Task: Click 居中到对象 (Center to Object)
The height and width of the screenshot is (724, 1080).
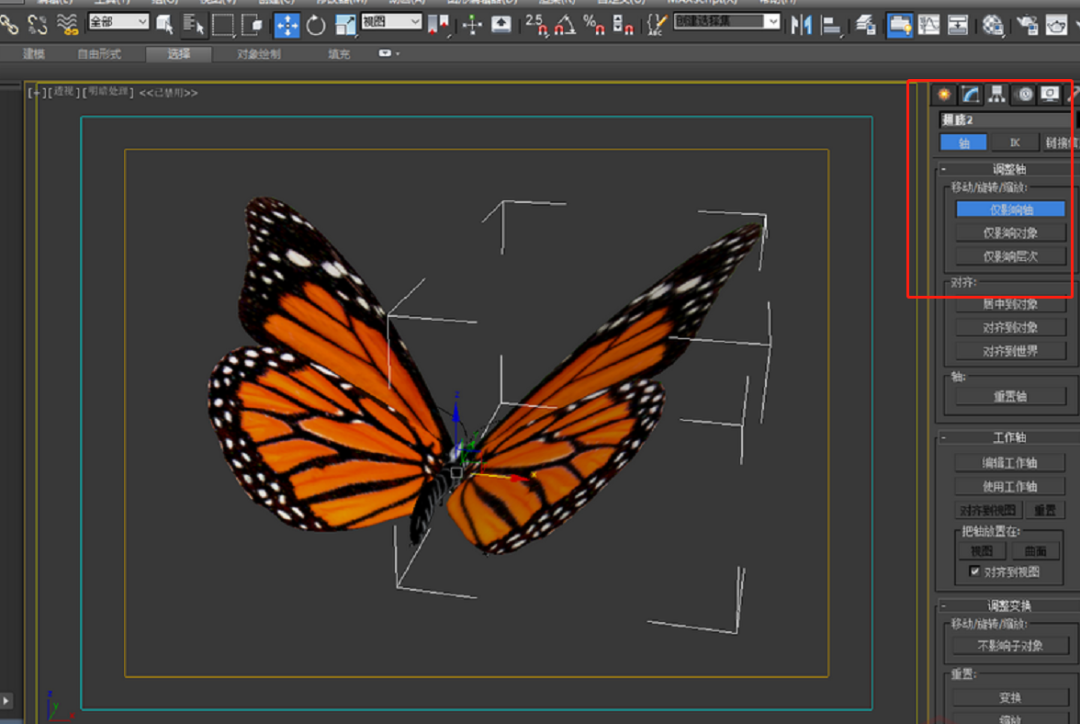Action: pos(1010,304)
